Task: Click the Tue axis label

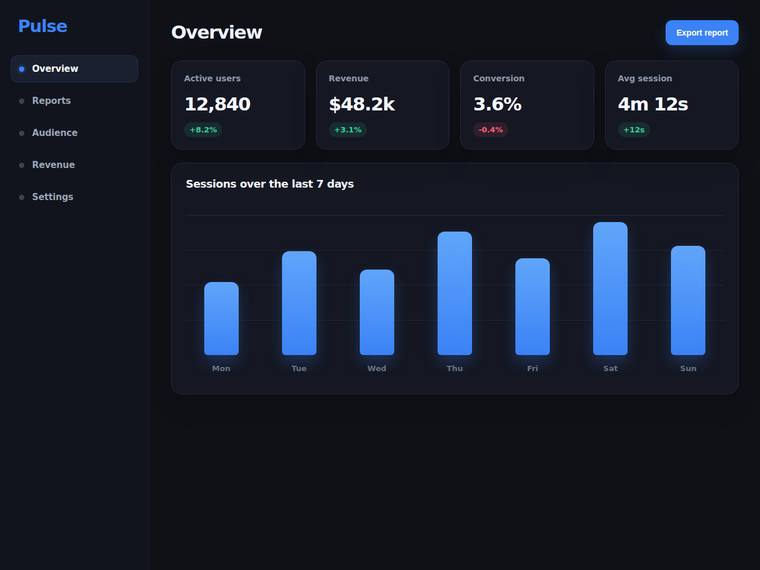Action: coord(299,368)
